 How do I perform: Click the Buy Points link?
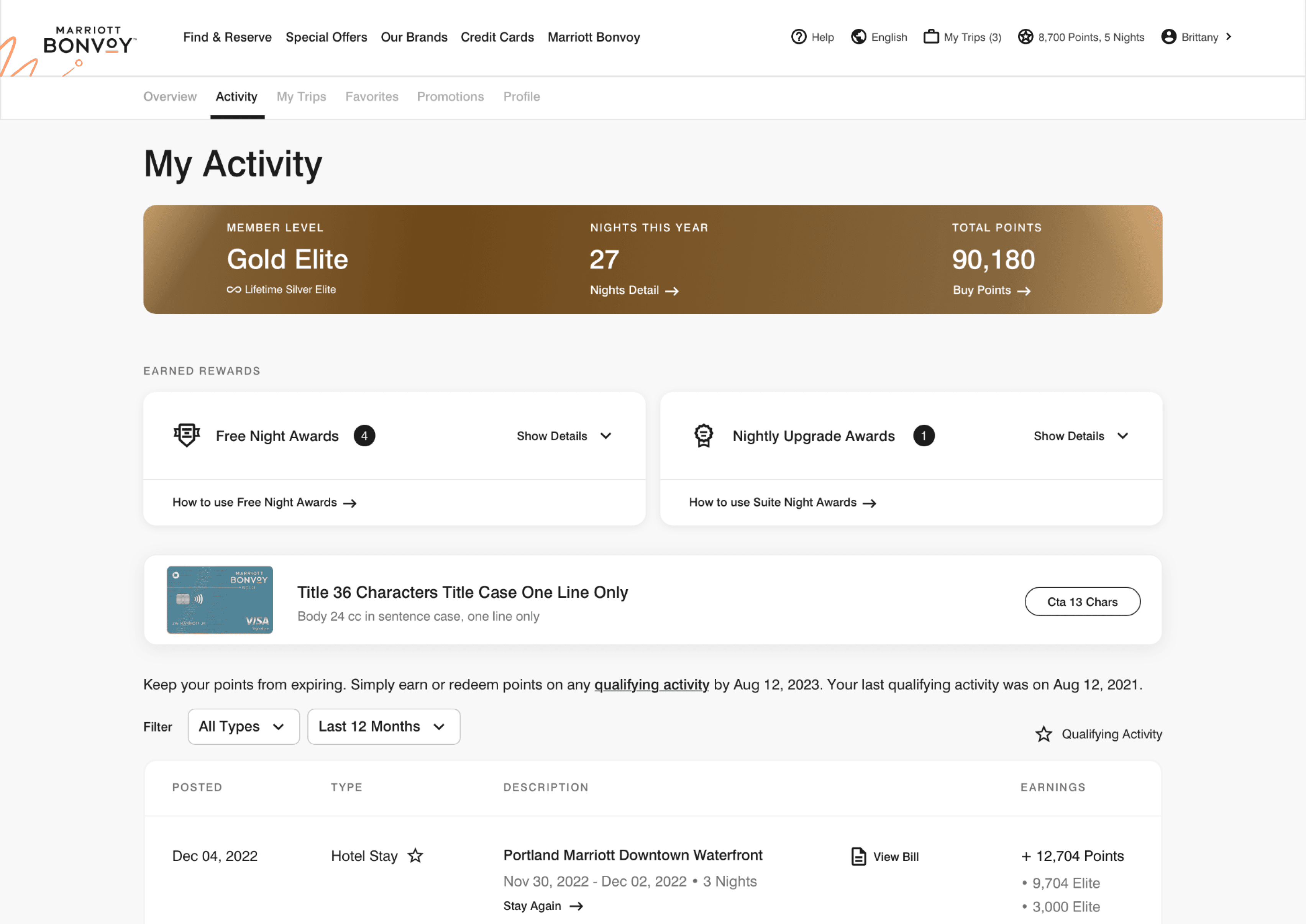tap(992, 290)
